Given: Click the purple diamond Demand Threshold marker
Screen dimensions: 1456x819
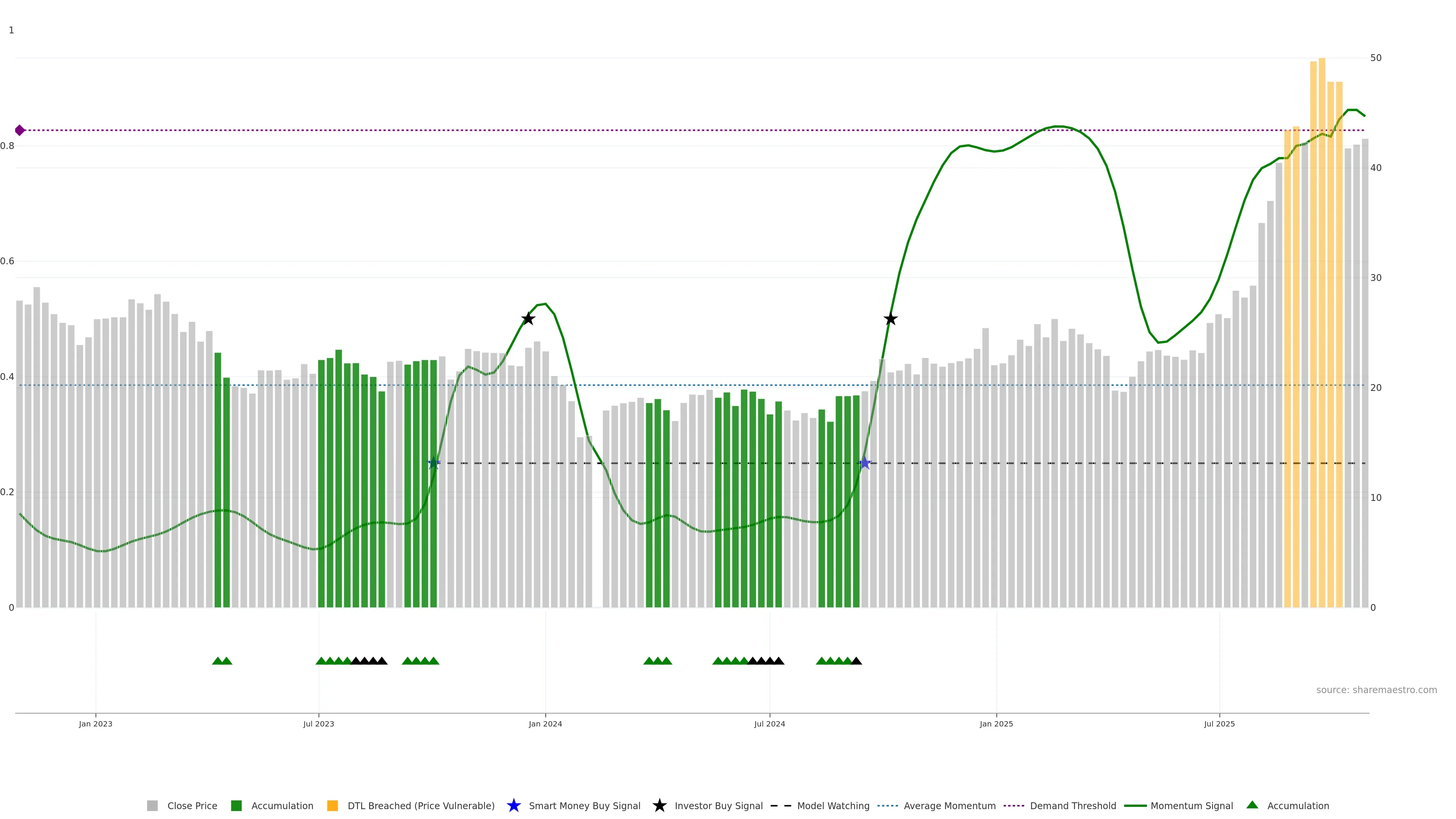Looking at the screenshot, I should point(20,130).
